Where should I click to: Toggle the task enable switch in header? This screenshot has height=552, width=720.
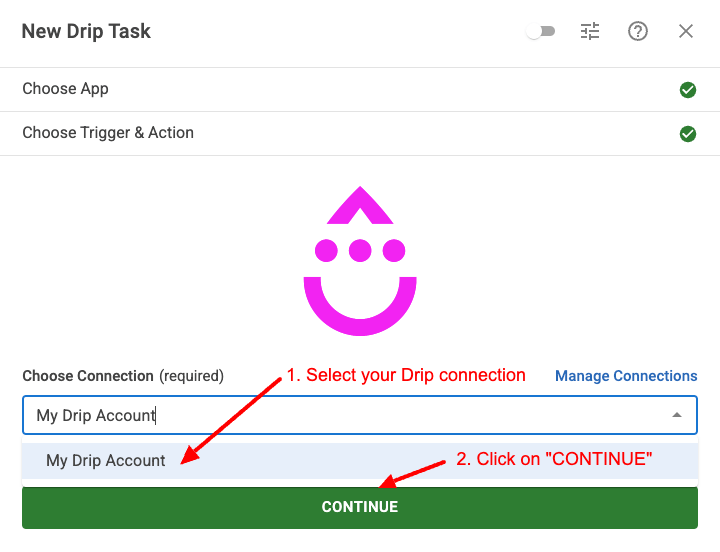tap(540, 31)
